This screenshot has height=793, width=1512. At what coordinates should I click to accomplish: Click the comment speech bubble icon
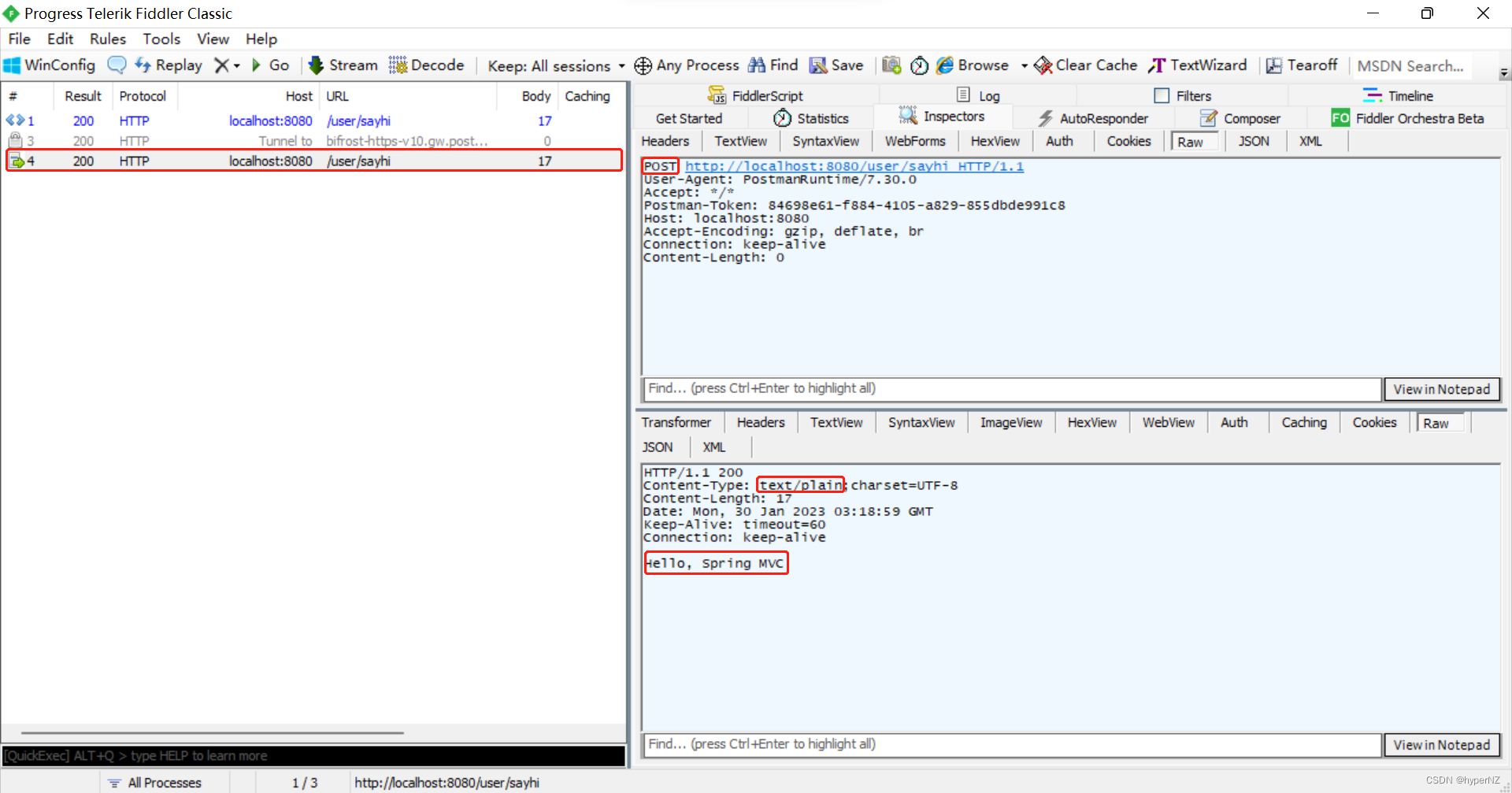pos(117,65)
